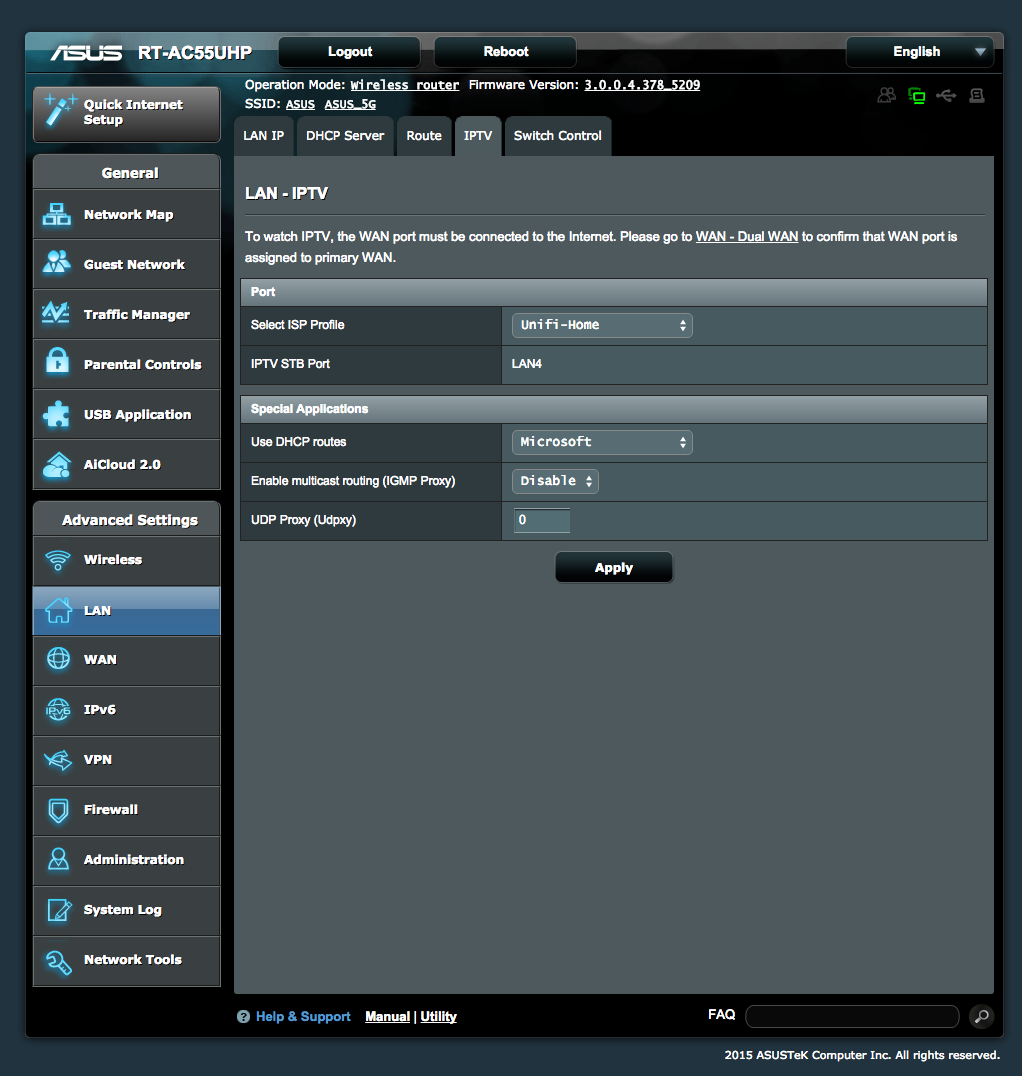The height and width of the screenshot is (1076, 1022).
Task: Click the Wireless signal icon
Action: [58, 560]
